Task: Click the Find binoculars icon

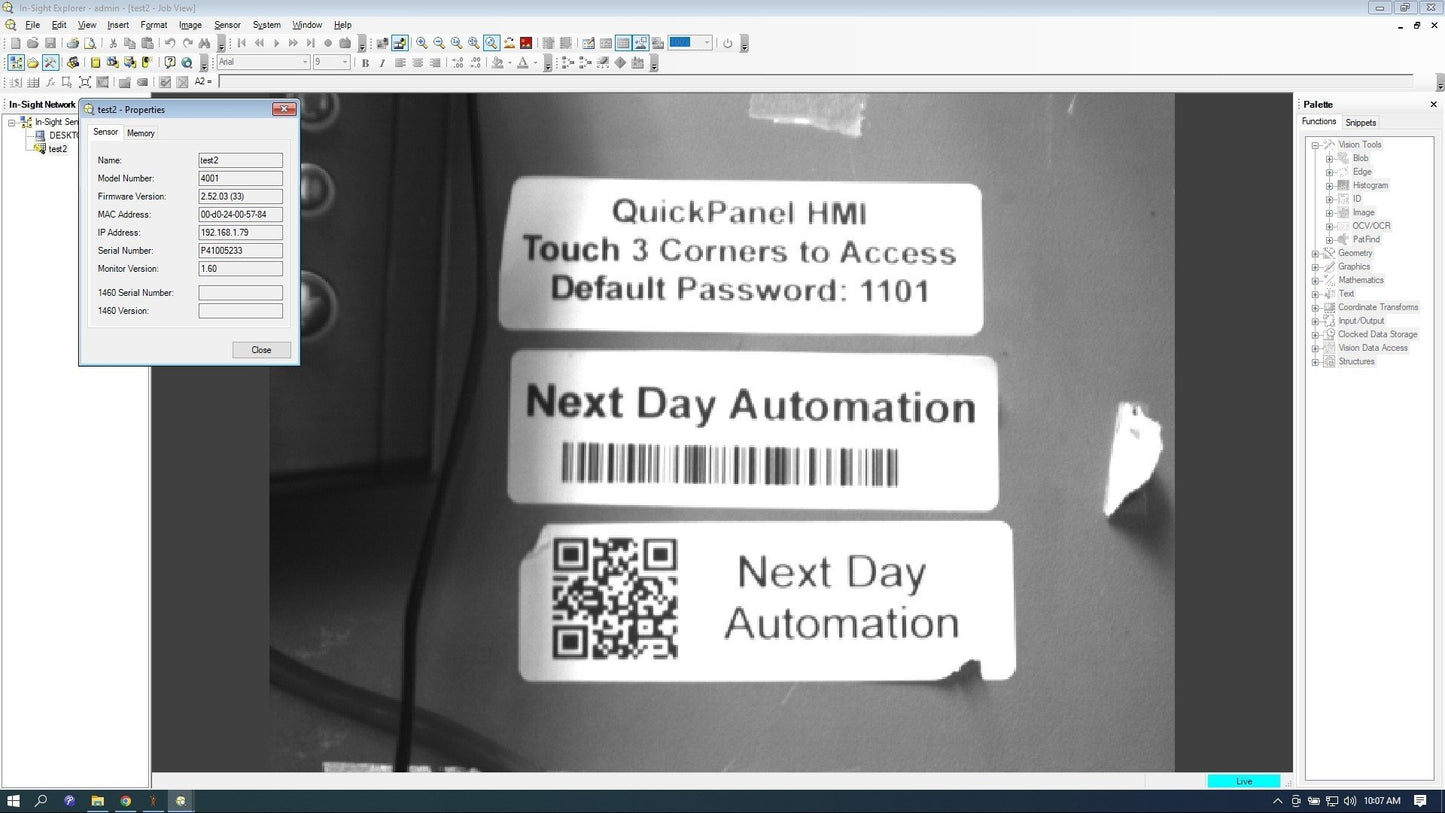Action: [205, 43]
